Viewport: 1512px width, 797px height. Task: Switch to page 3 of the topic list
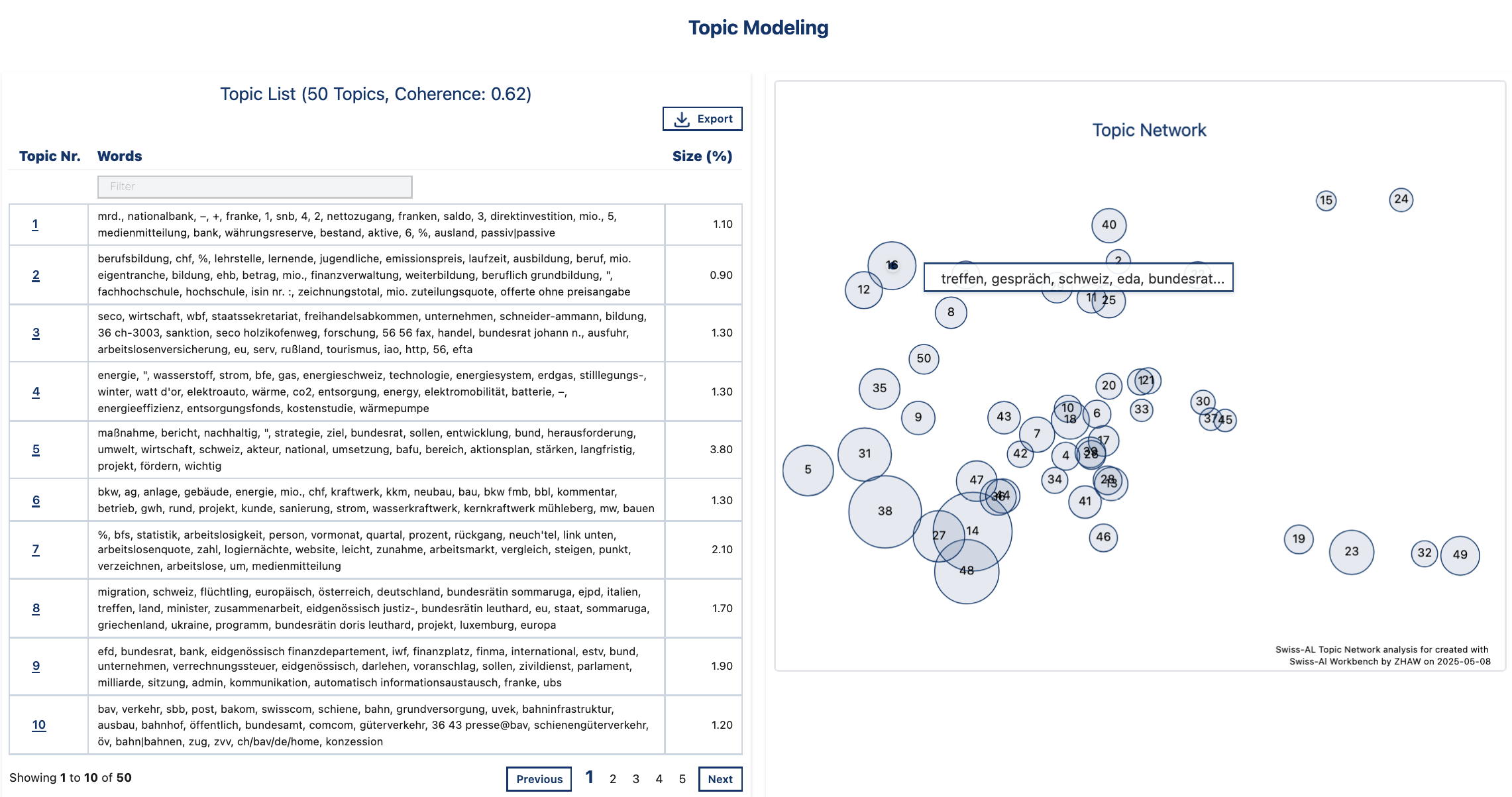point(635,779)
